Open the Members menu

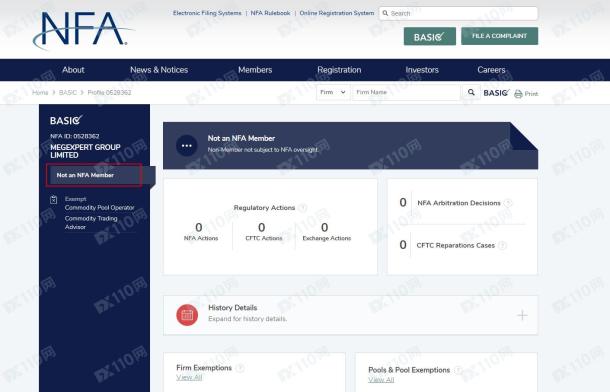point(255,70)
